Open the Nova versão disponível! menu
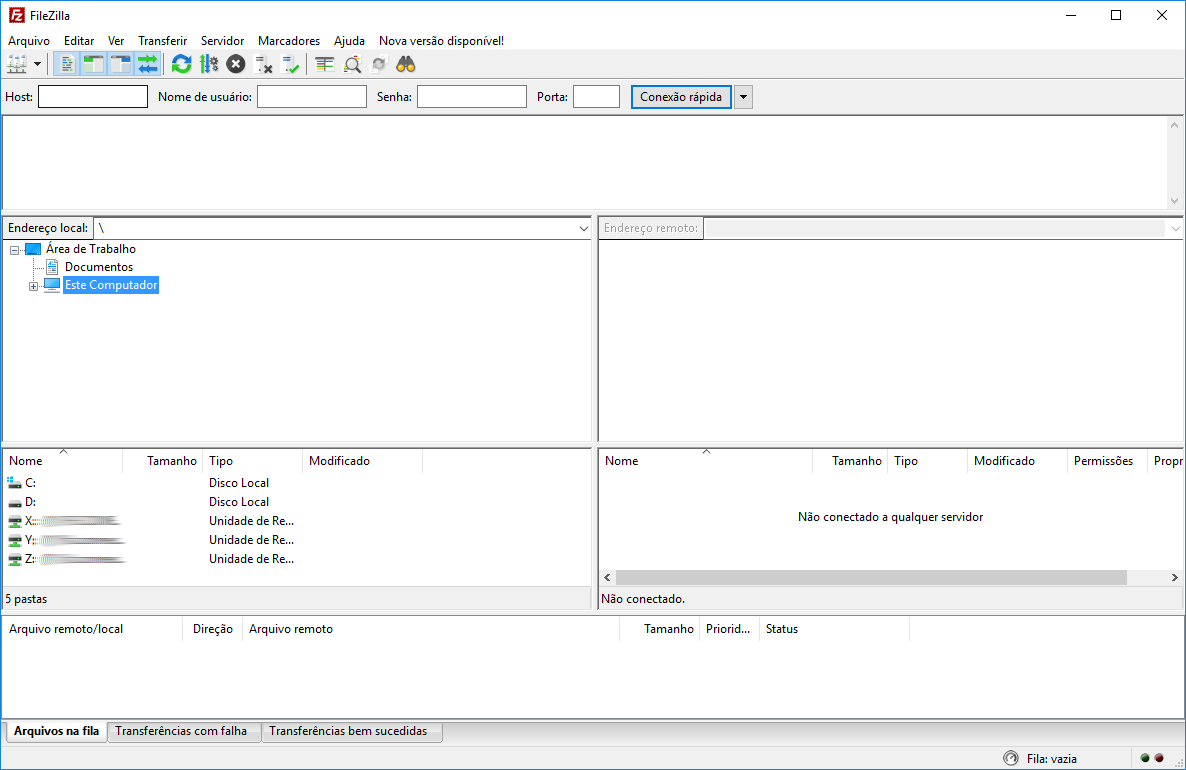The height and width of the screenshot is (770, 1186). point(441,41)
